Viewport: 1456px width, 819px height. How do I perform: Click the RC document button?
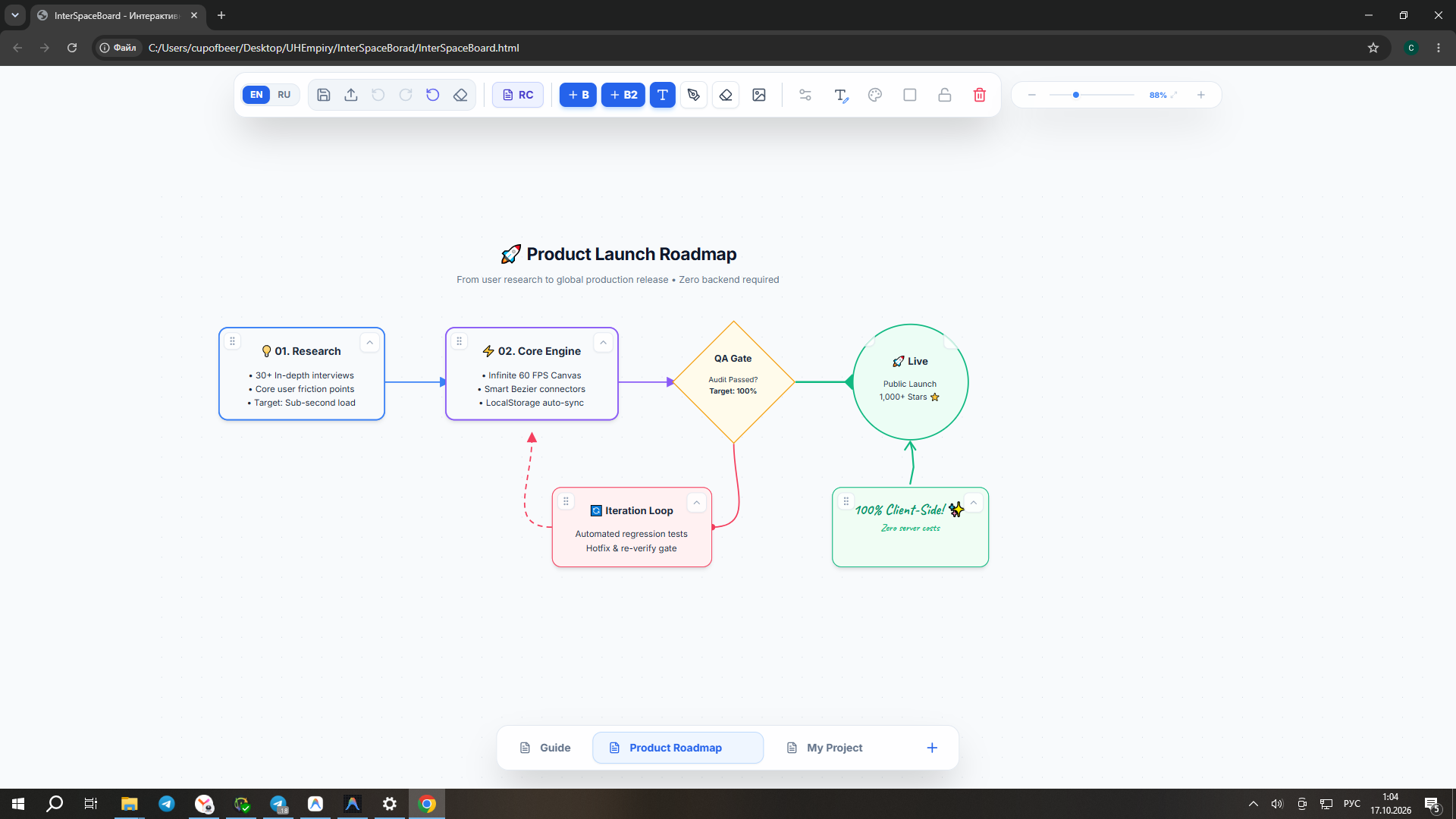[518, 95]
